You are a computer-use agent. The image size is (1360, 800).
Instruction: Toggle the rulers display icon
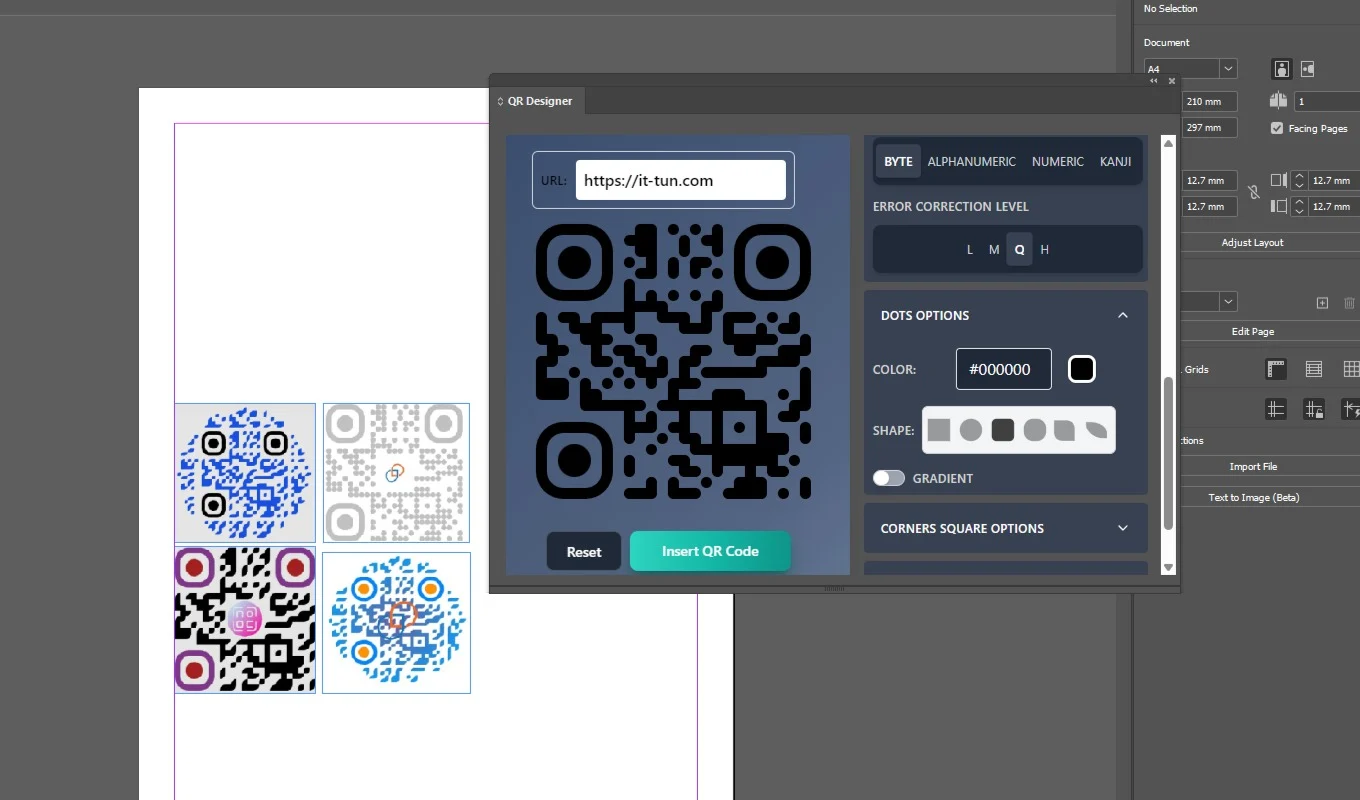[x=1275, y=369]
